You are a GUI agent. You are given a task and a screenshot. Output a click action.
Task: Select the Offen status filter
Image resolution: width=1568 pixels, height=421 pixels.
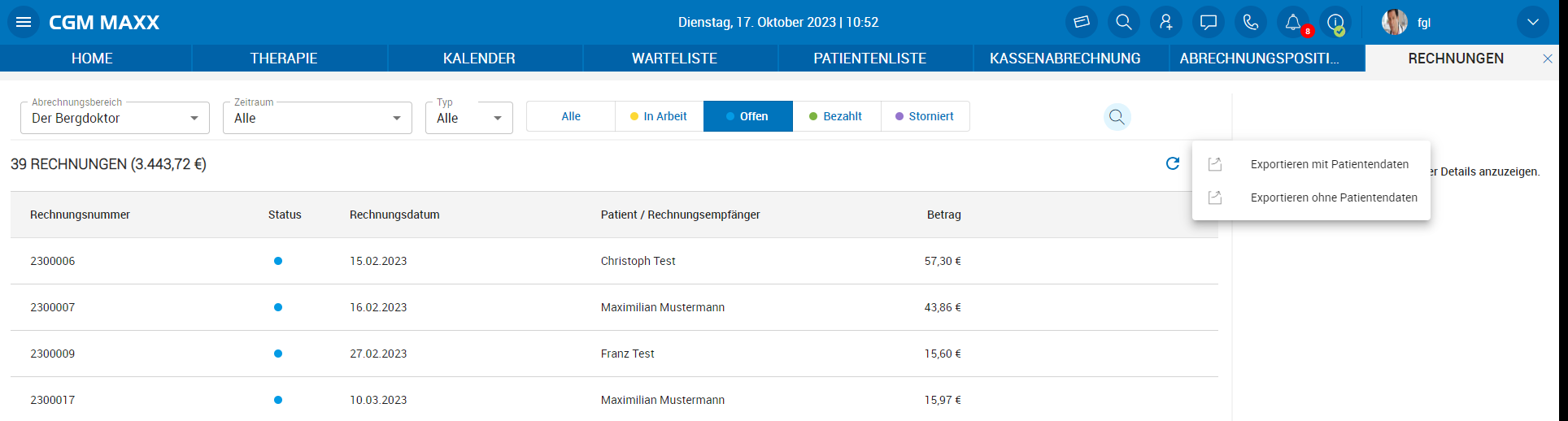coord(748,116)
